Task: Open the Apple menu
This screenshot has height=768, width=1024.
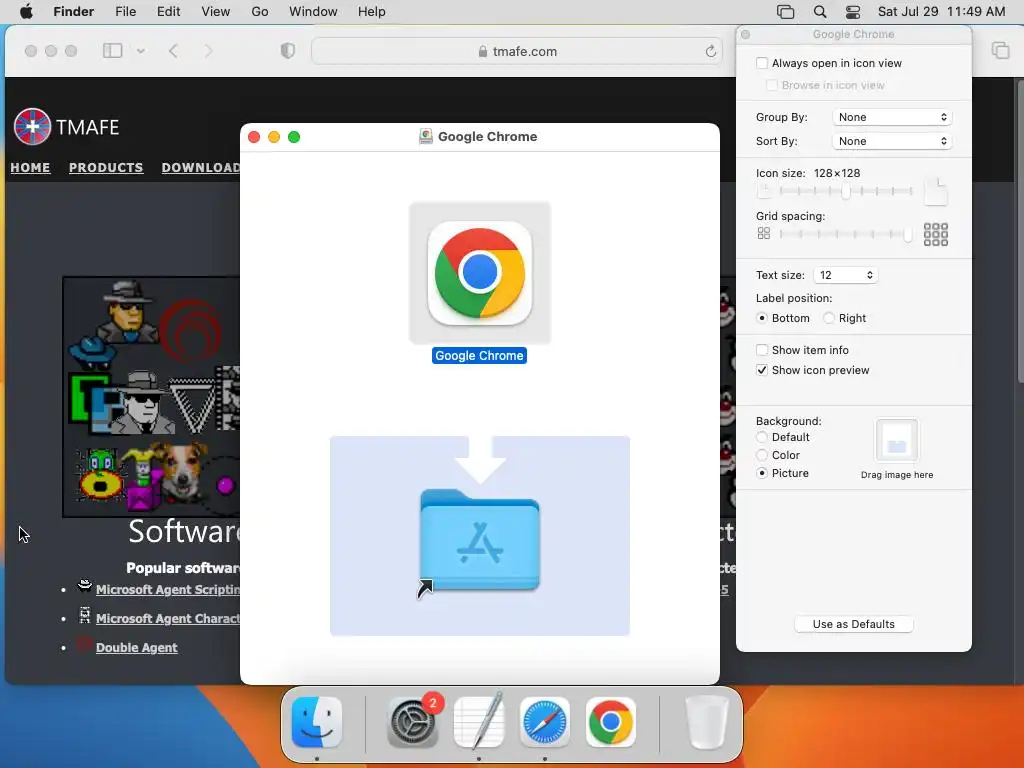Action: pyautogui.click(x=26, y=12)
